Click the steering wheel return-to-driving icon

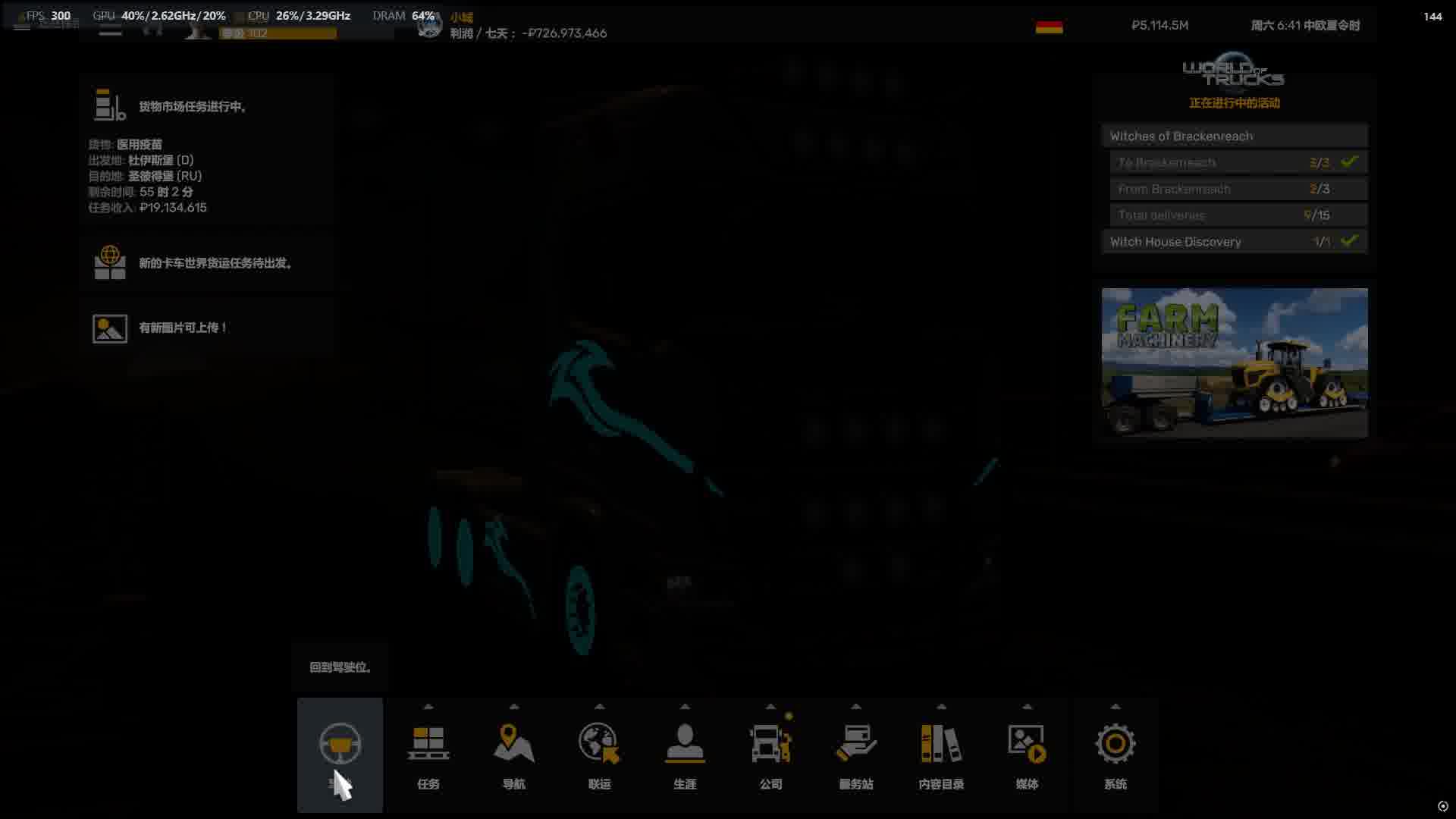pos(340,744)
